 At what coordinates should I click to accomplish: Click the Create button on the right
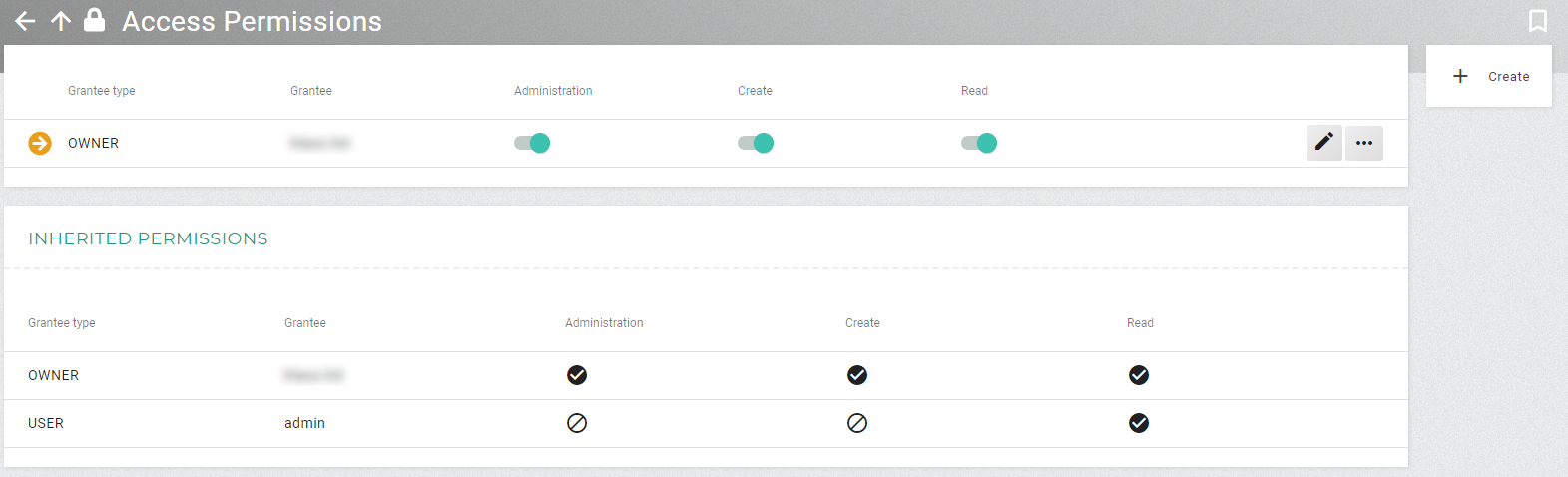(1489, 76)
